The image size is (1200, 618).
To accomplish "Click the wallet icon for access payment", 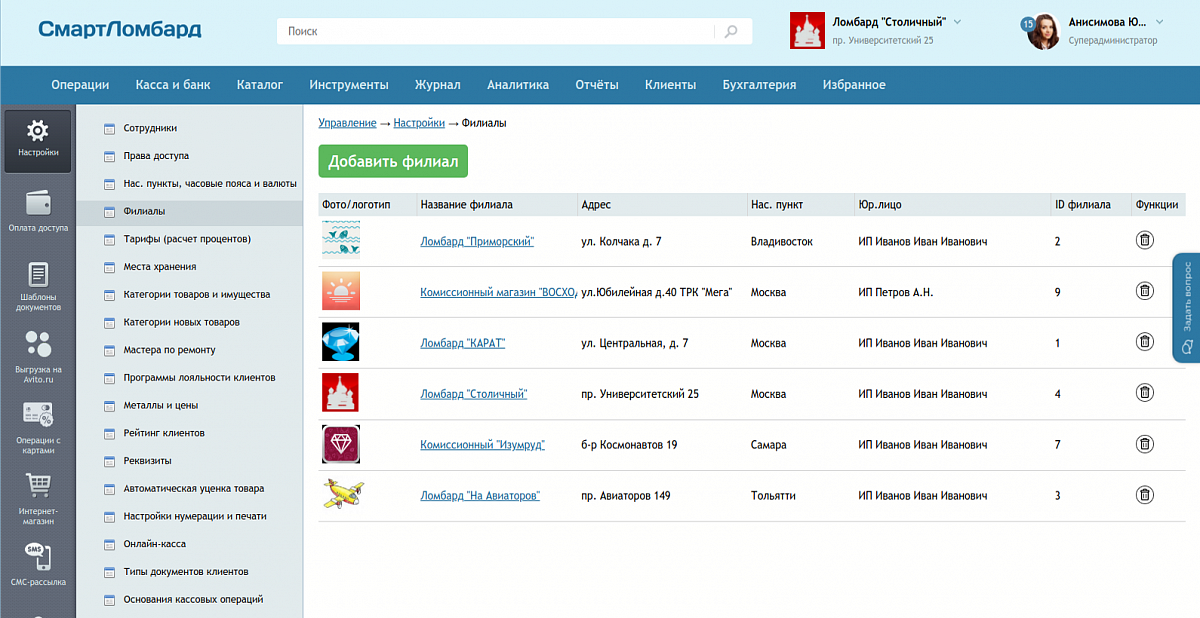I will coord(37,204).
